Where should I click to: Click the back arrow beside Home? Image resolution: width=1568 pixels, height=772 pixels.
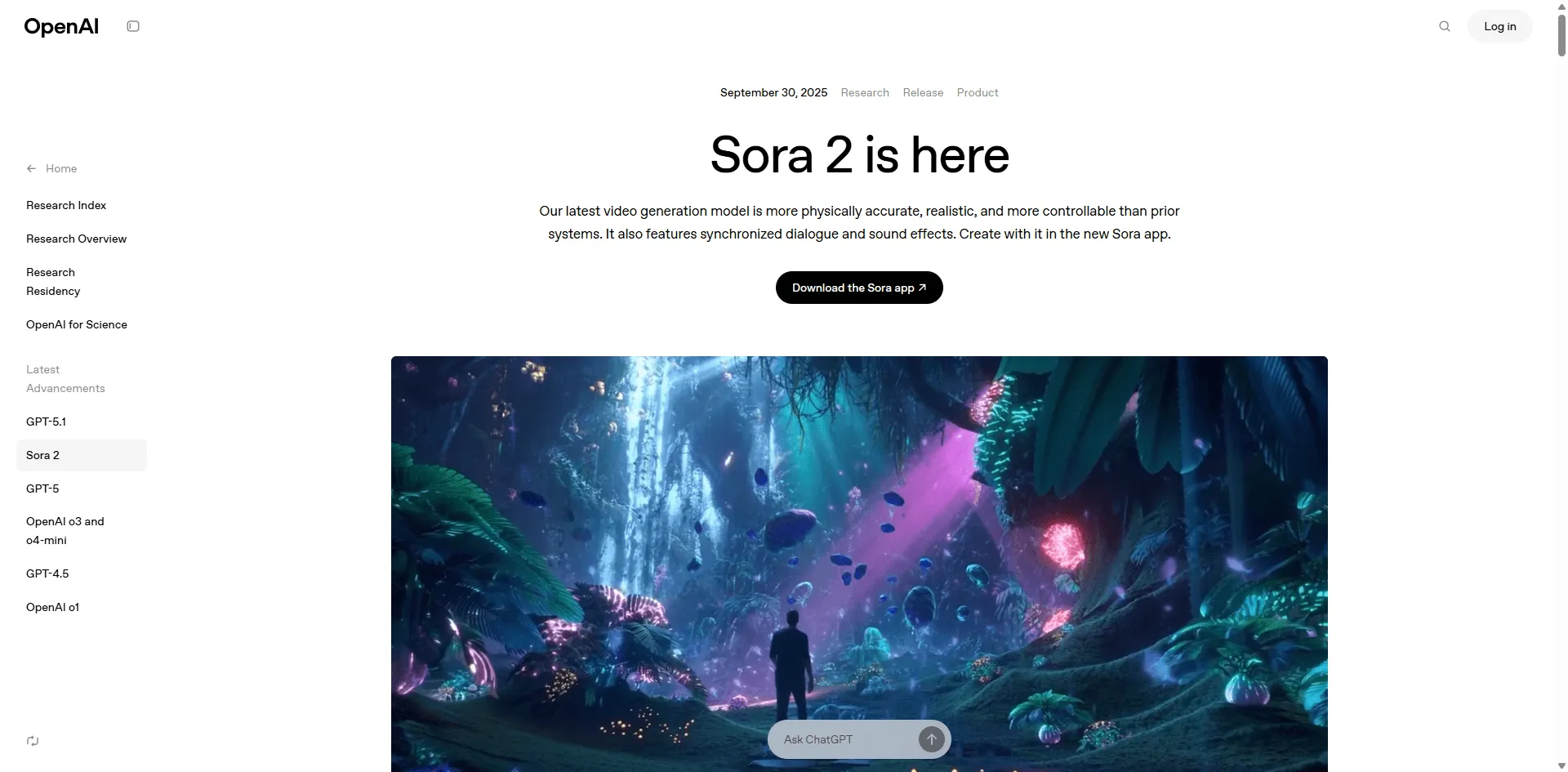[31, 168]
